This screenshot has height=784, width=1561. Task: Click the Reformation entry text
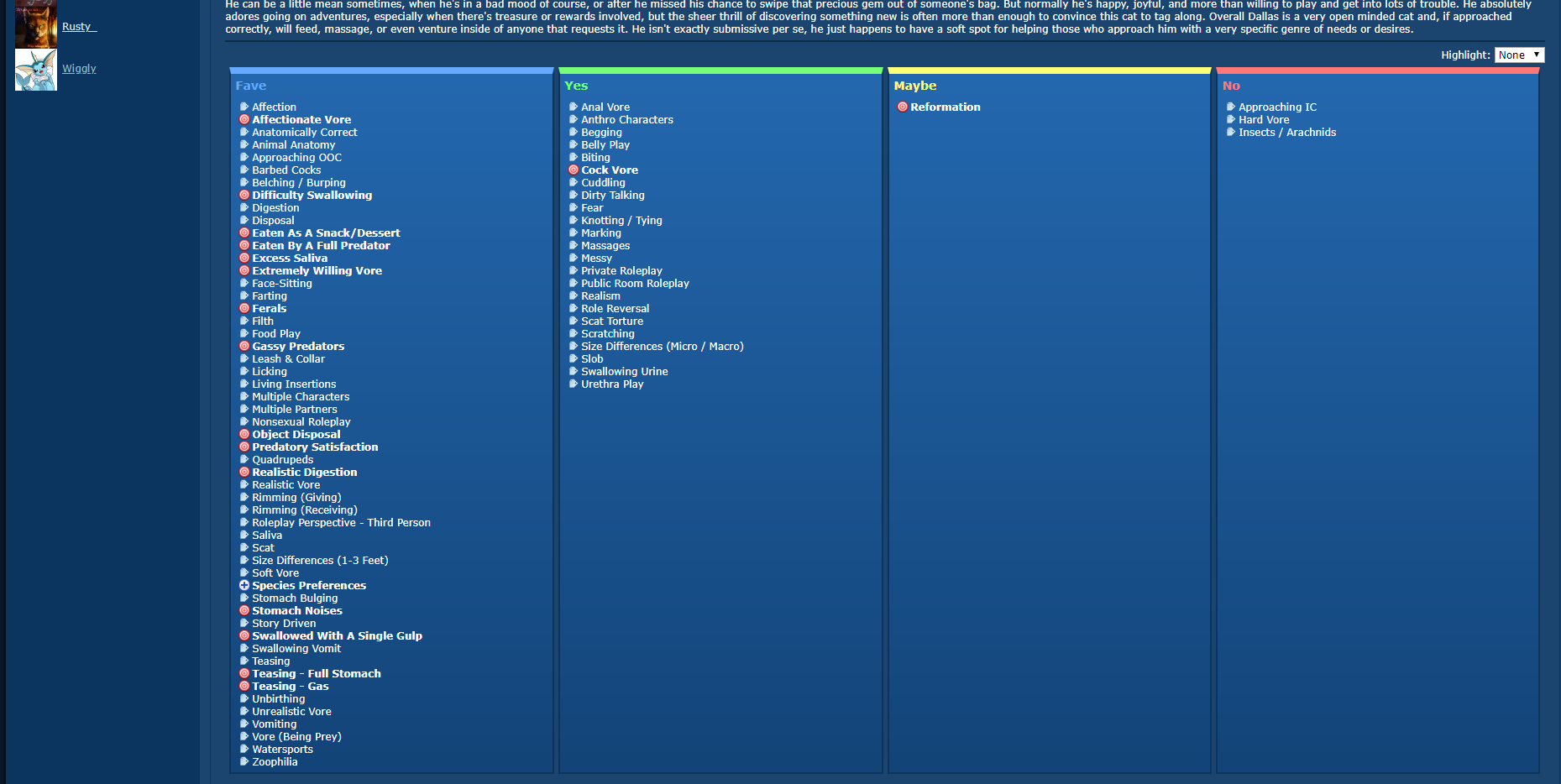(946, 107)
